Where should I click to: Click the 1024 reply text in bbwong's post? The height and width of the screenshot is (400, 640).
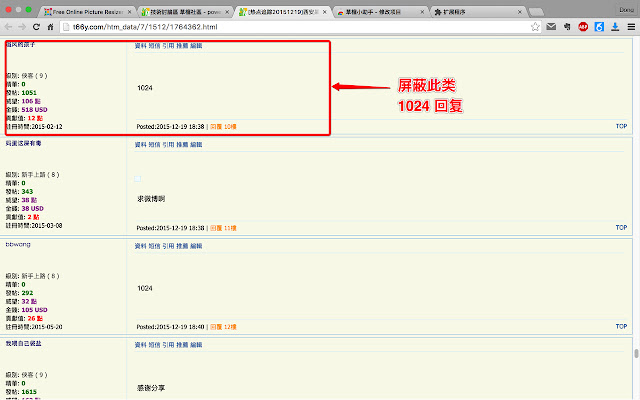145,288
